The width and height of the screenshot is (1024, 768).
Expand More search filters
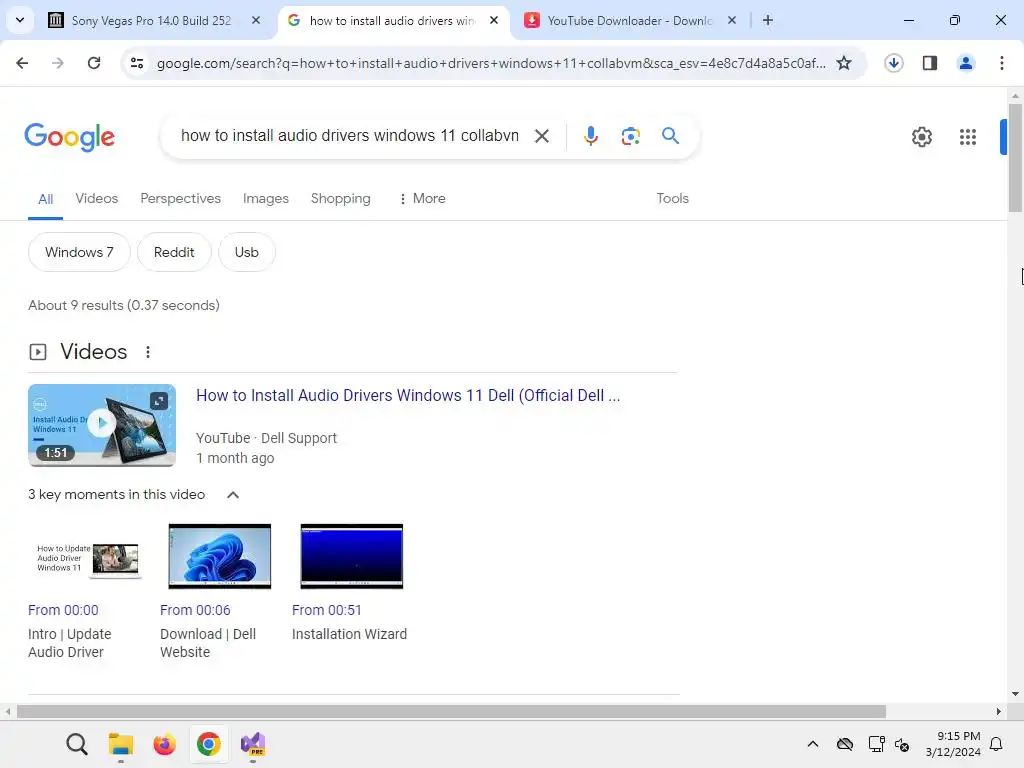(x=423, y=198)
